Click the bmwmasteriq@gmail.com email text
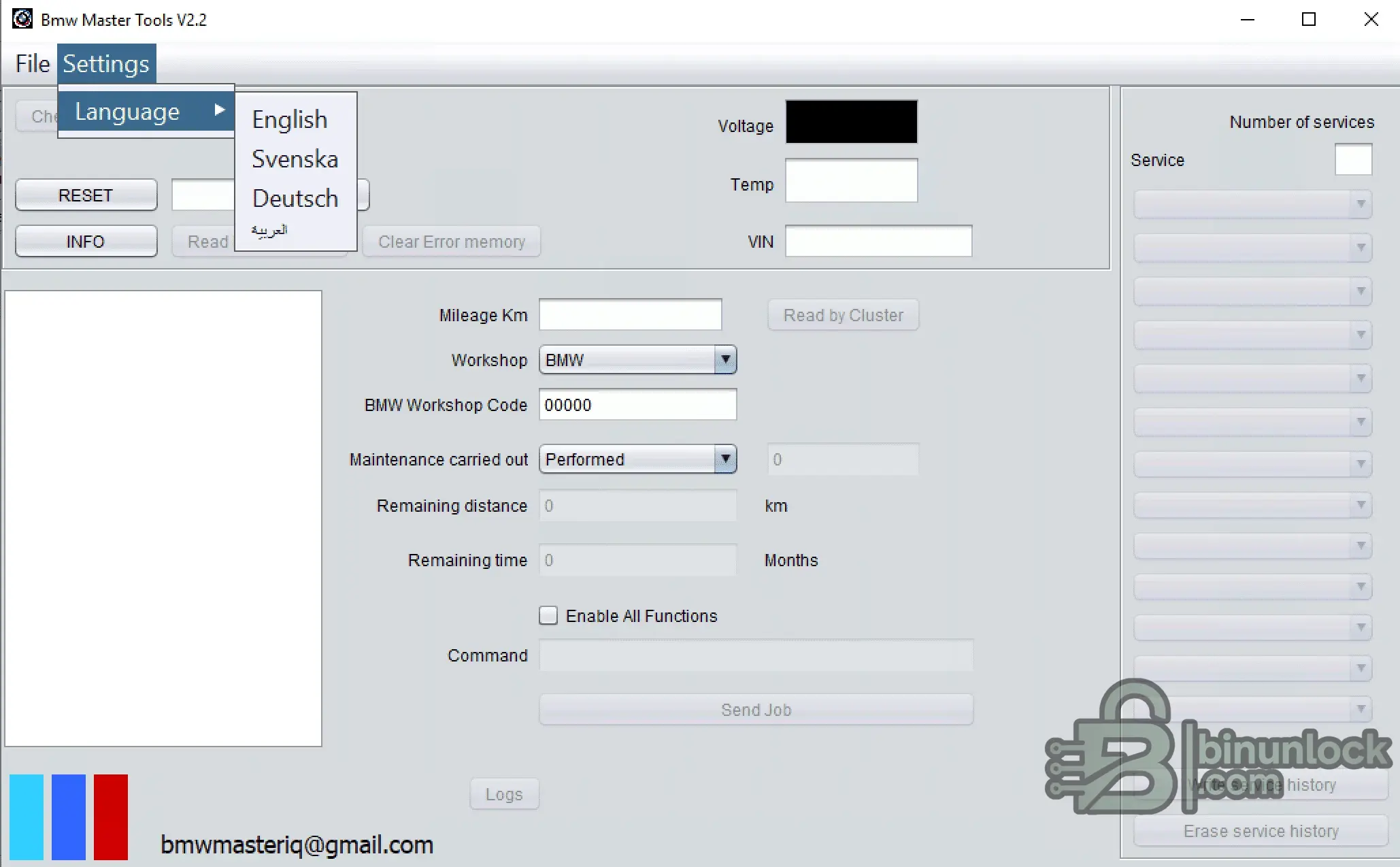The height and width of the screenshot is (867, 1400). click(297, 845)
